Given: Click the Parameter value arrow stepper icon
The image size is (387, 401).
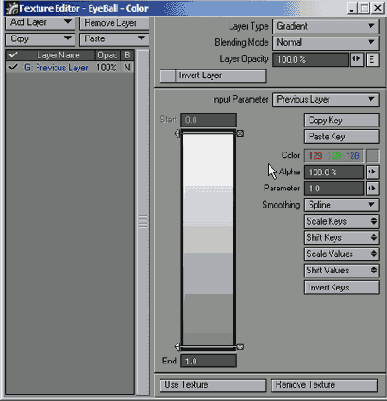Looking at the screenshot, I should point(372,188).
